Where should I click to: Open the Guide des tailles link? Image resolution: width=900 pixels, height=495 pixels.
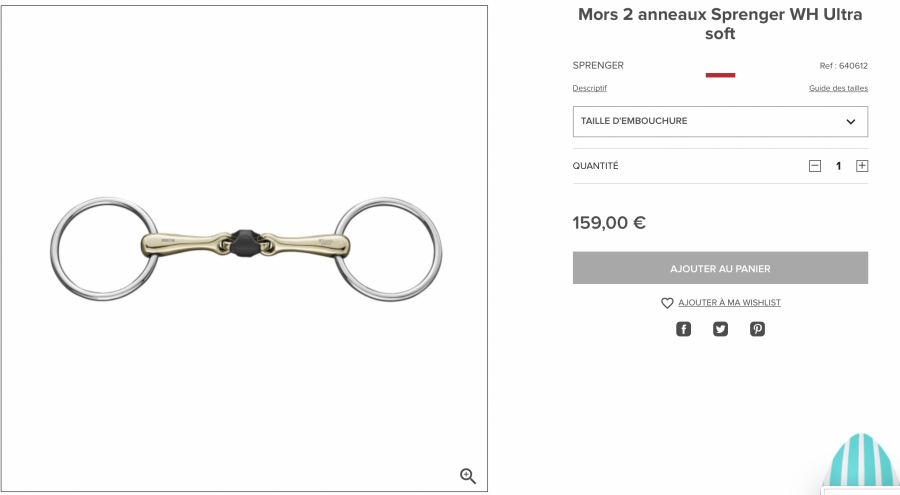(838, 88)
